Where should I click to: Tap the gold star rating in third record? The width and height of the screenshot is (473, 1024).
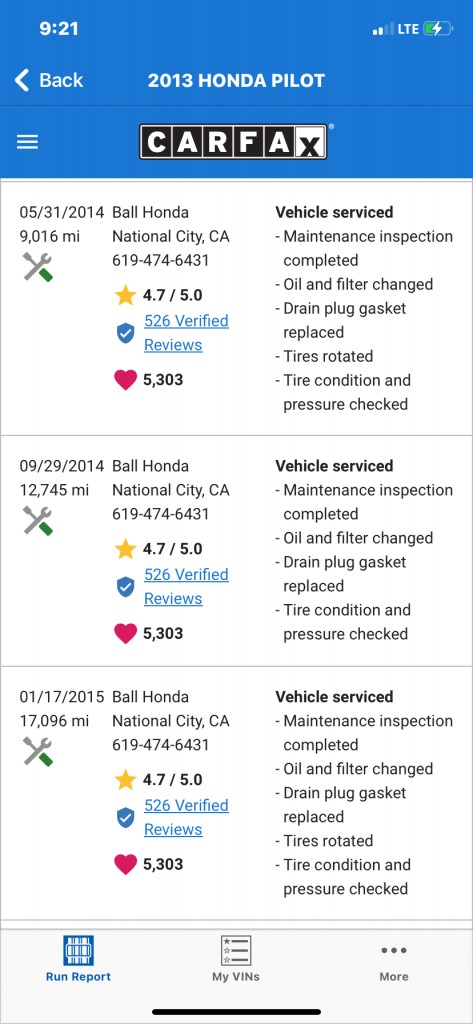[x=125, y=780]
